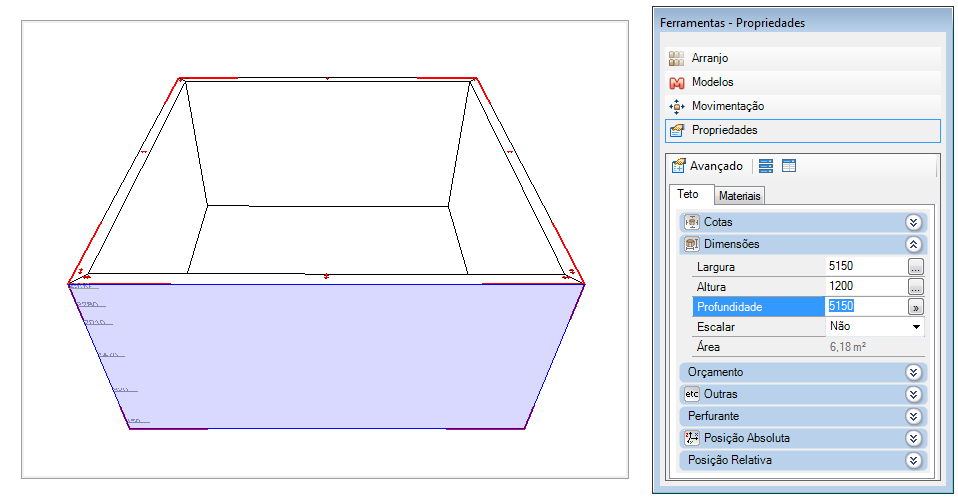Expand the Orçamento section chevron
Screen dimensions: 958x501
(x=913, y=372)
